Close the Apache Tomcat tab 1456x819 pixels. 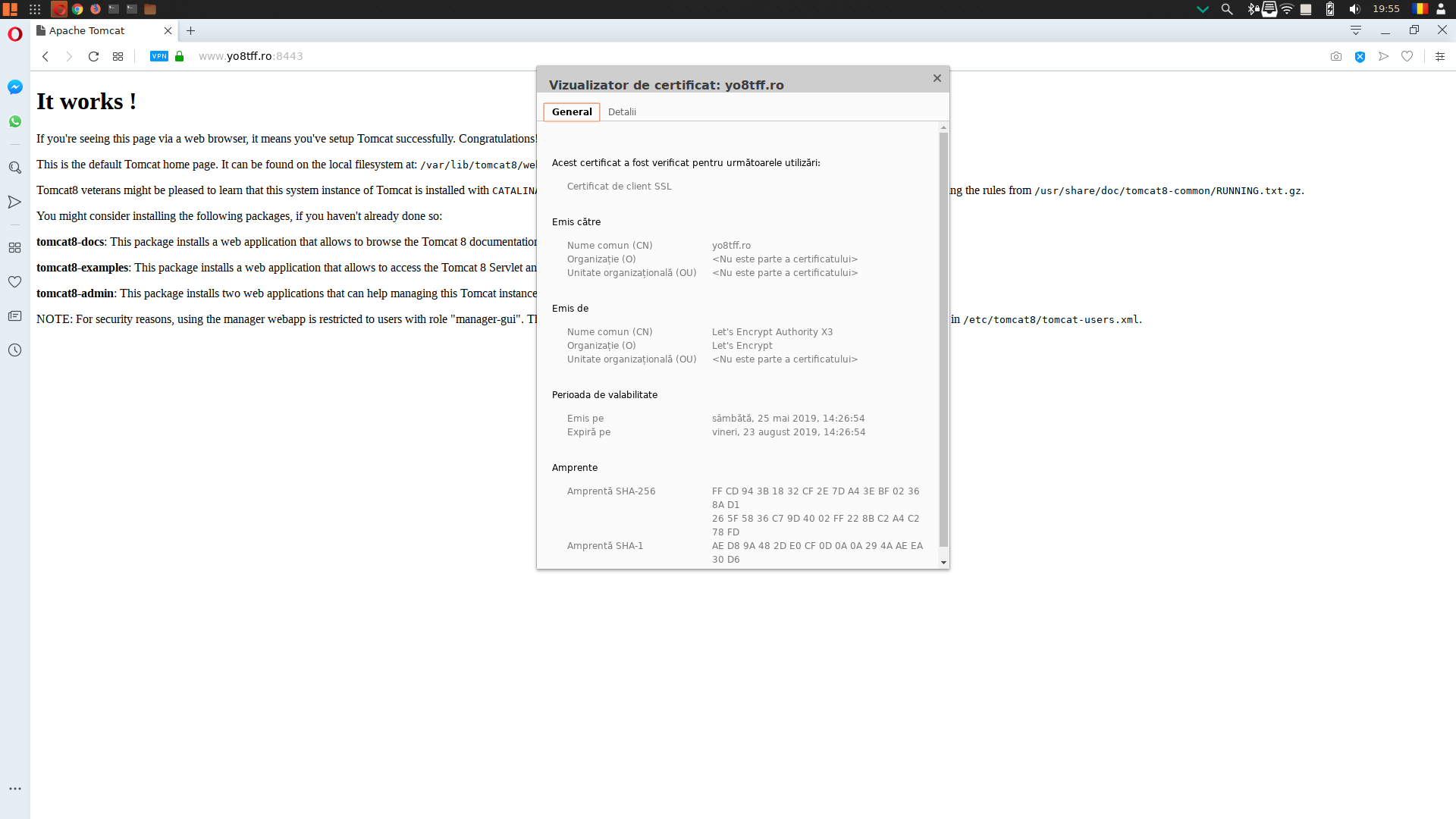168,30
